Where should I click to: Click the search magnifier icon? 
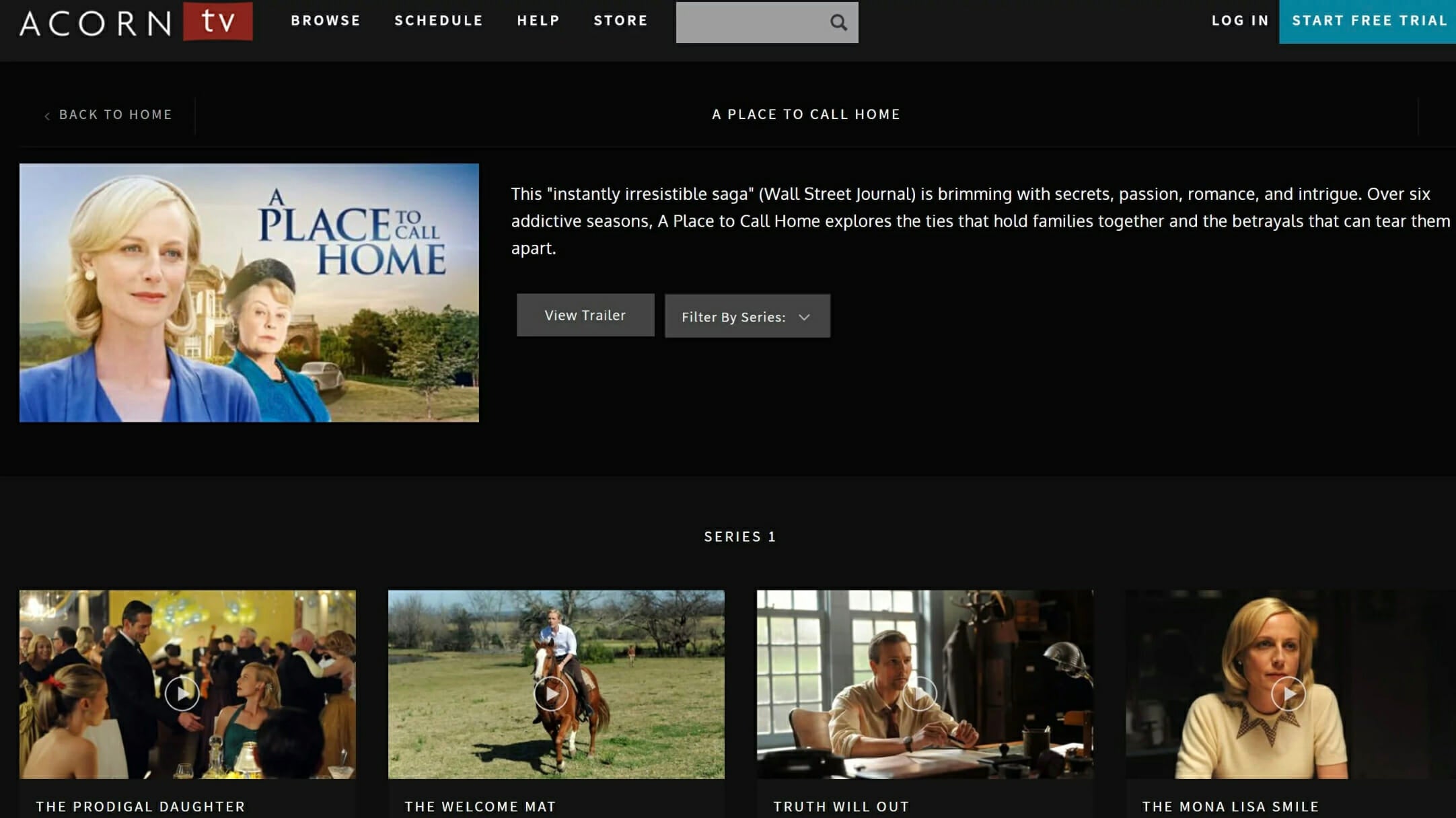(838, 22)
